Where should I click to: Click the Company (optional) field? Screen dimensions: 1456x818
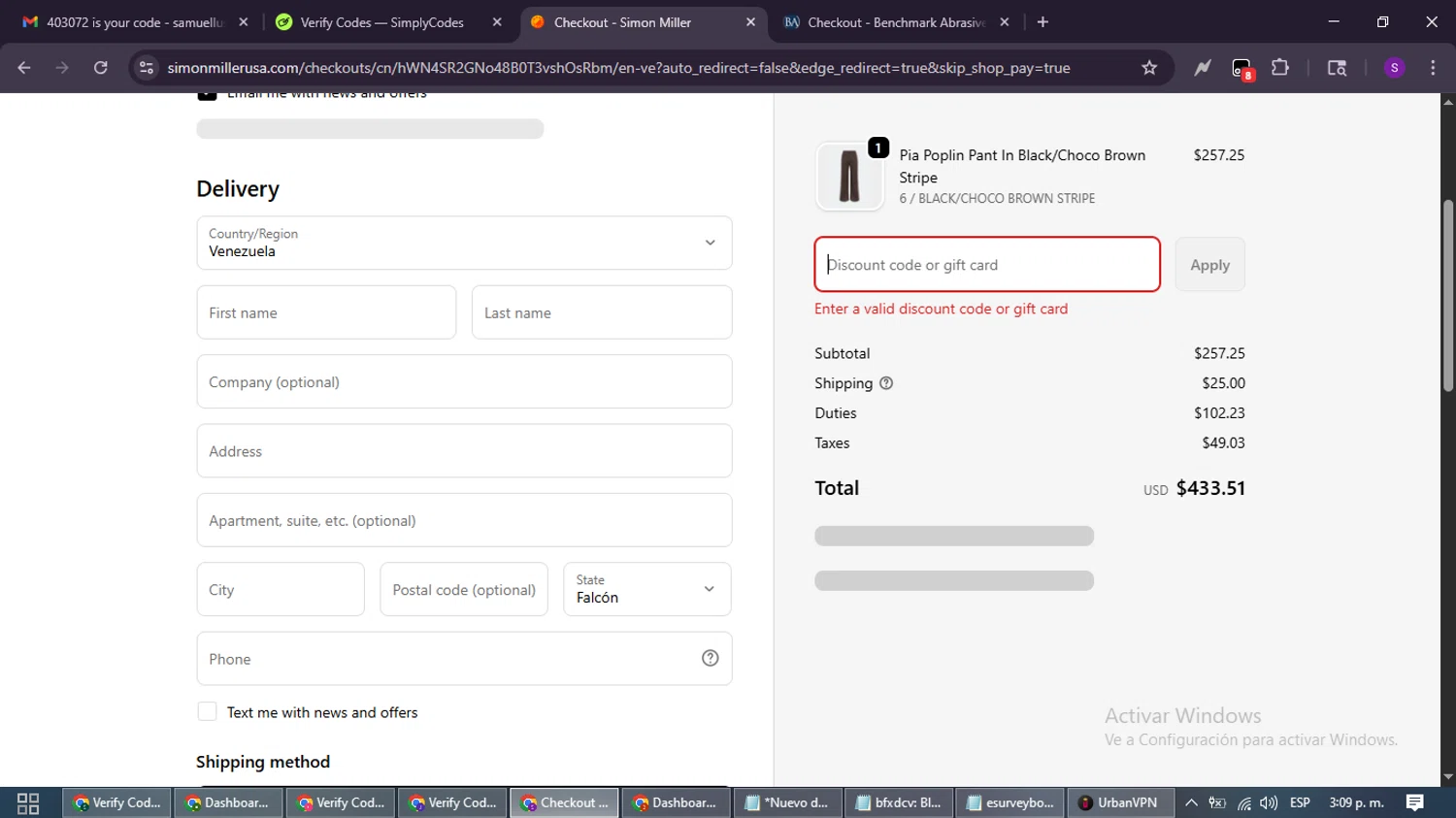pyautogui.click(x=464, y=381)
